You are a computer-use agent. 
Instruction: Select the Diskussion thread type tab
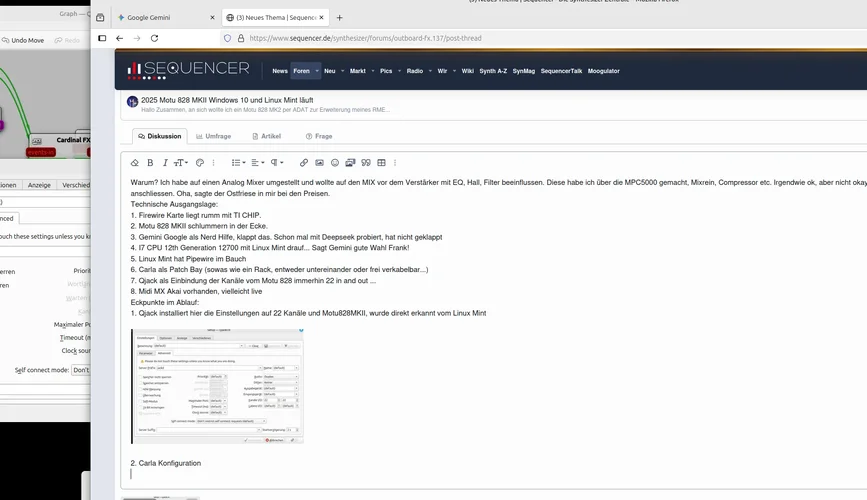coord(160,136)
